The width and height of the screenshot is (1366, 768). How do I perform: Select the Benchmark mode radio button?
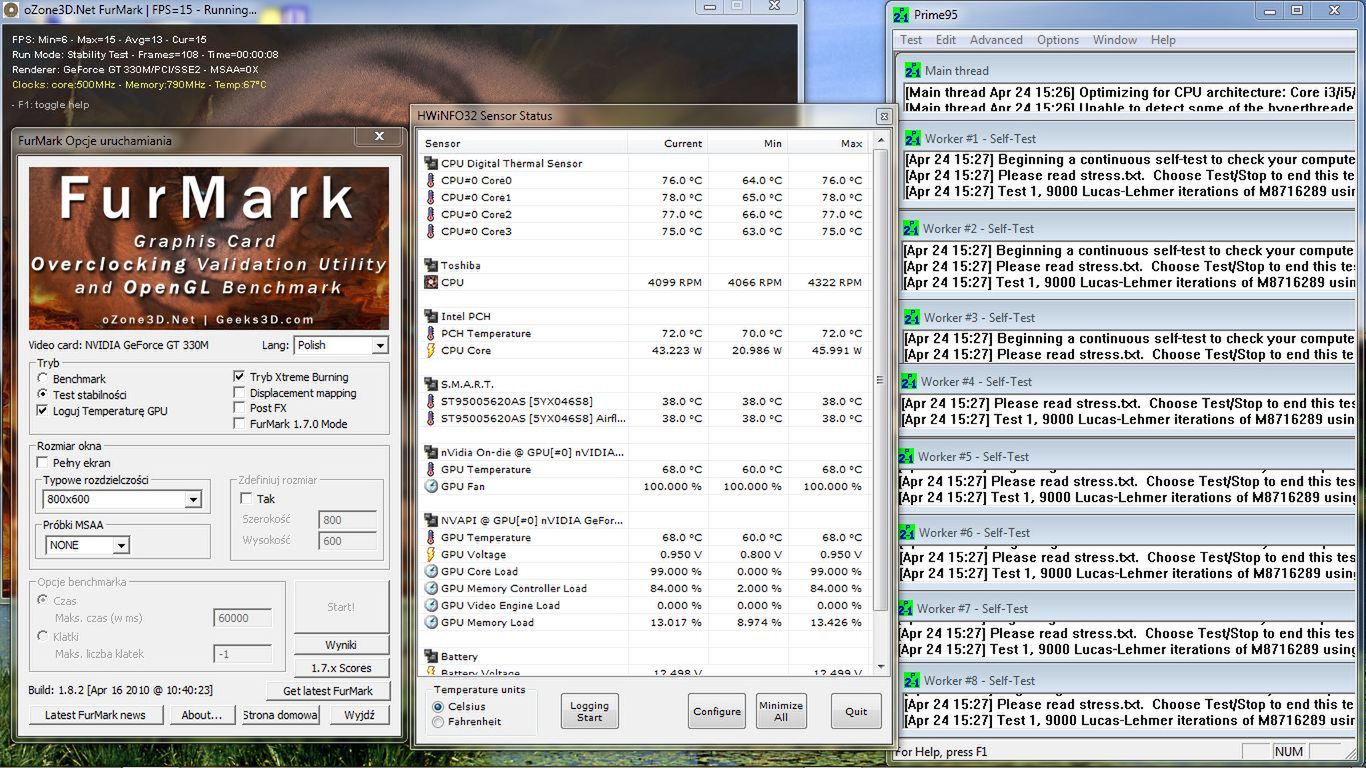click(42, 379)
